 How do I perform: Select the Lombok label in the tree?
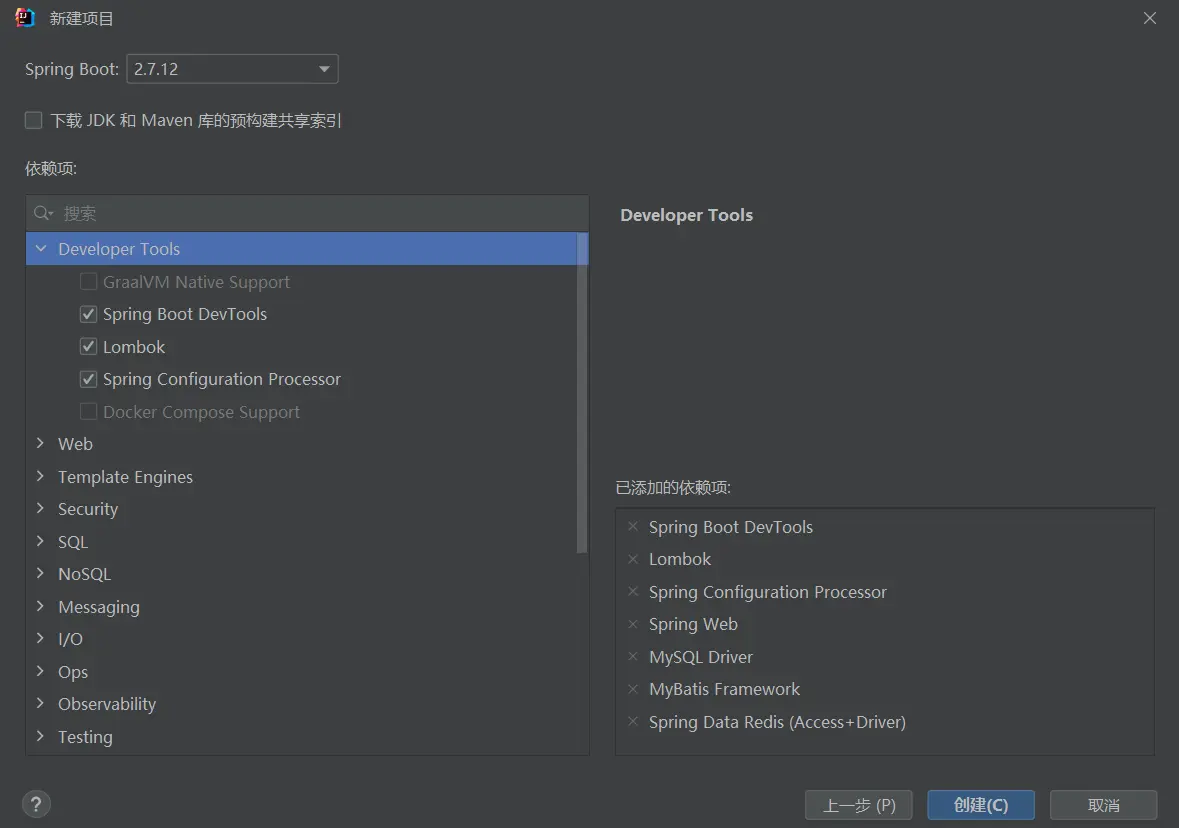pos(134,347)
